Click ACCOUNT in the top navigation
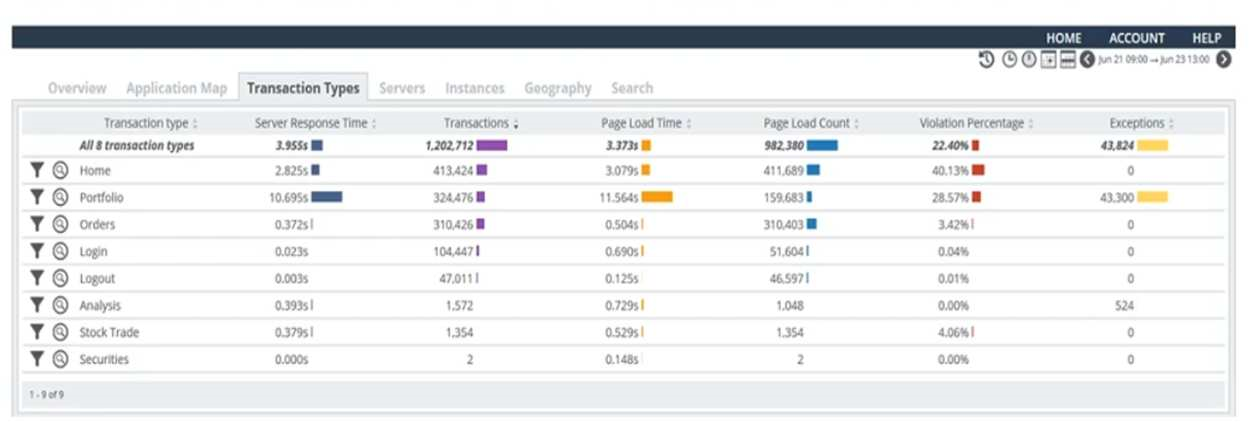 point(1137,38)
